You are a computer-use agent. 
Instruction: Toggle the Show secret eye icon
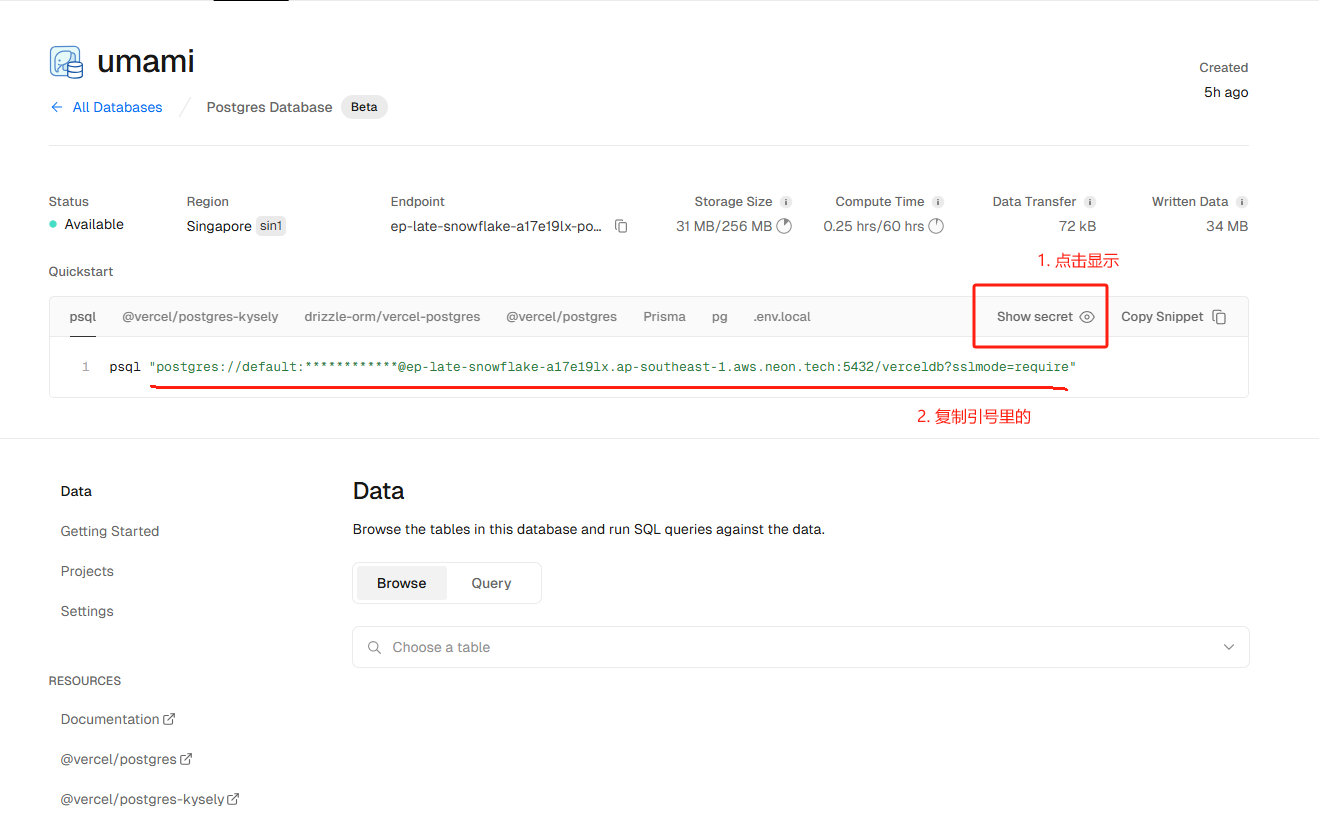click(1087, 317)
